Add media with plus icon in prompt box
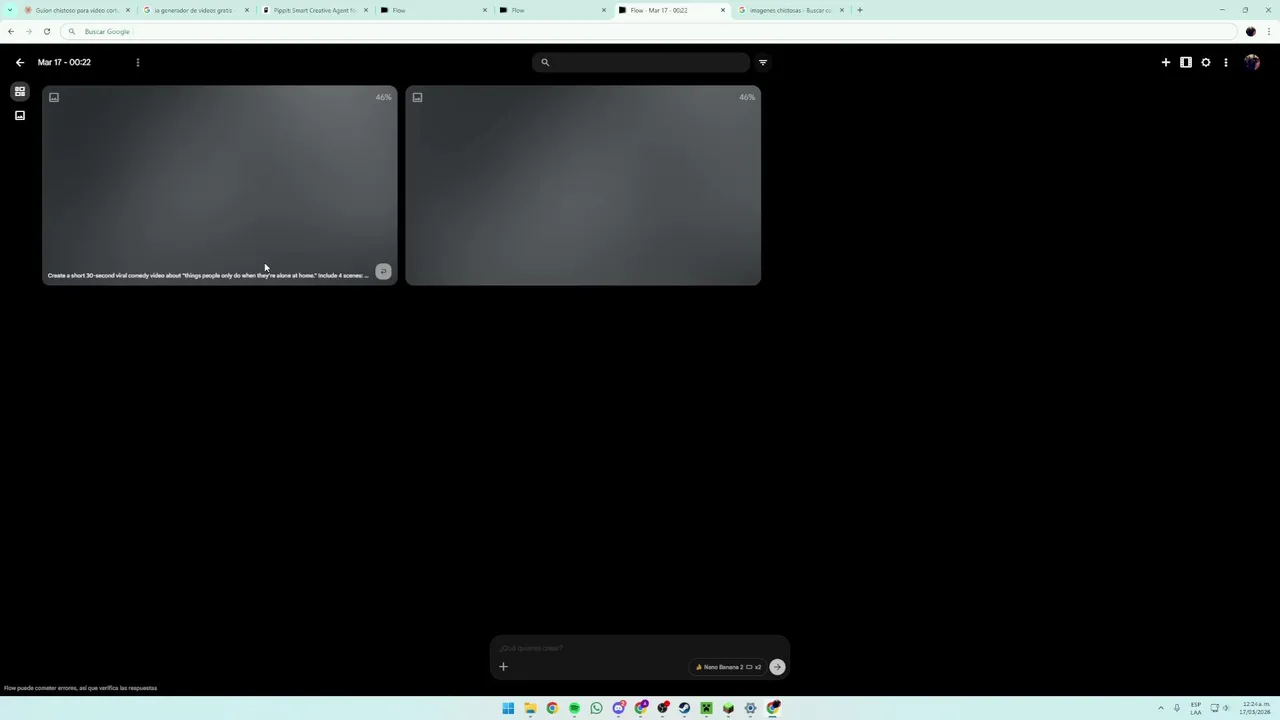Image resolution: width=1280 pixels, height=720 pixels. point(504,667)
